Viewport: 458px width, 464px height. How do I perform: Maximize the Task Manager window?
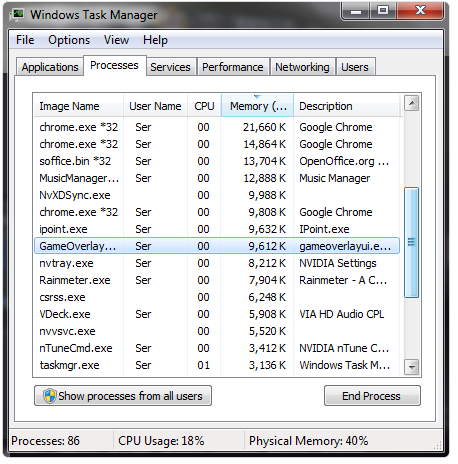(x=383, y=11)
